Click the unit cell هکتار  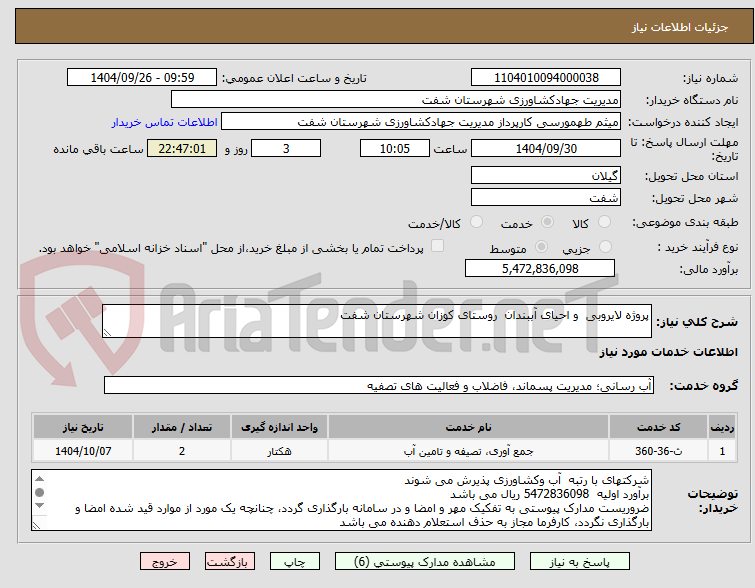click(x=279, y=451)
